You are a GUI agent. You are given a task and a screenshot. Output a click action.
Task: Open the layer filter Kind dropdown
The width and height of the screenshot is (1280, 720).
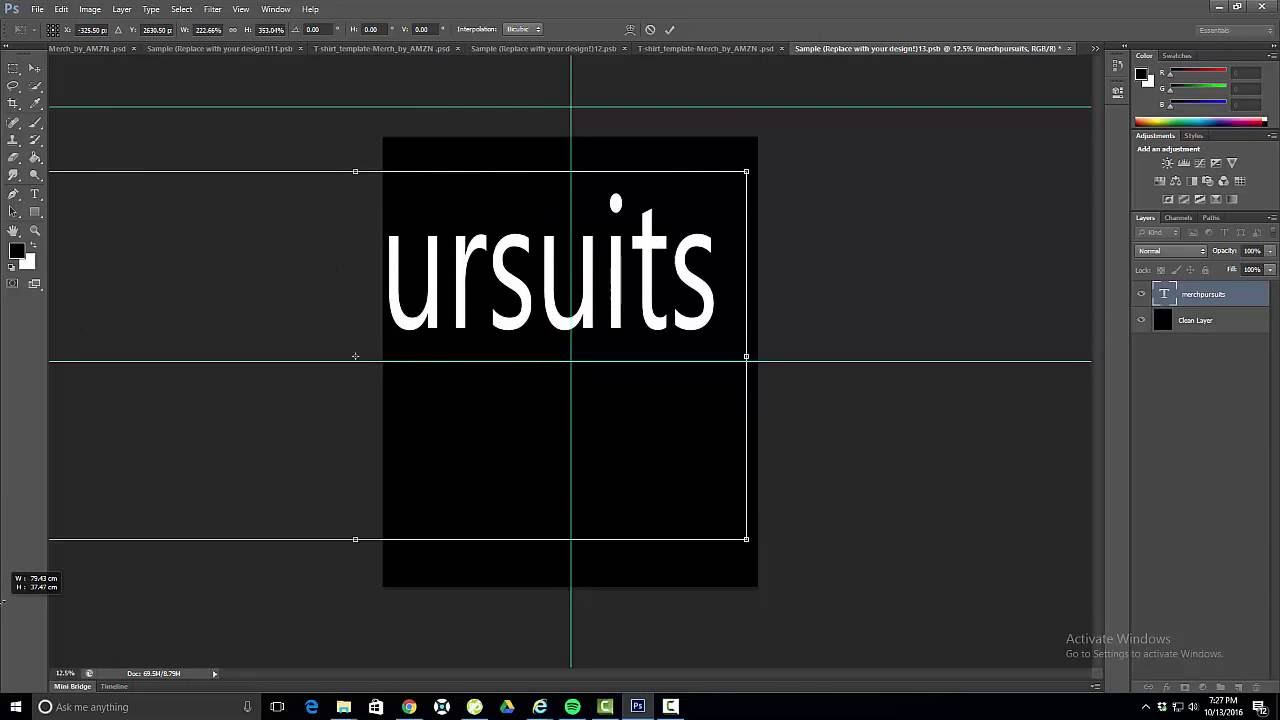click(x=1156, y=233)
